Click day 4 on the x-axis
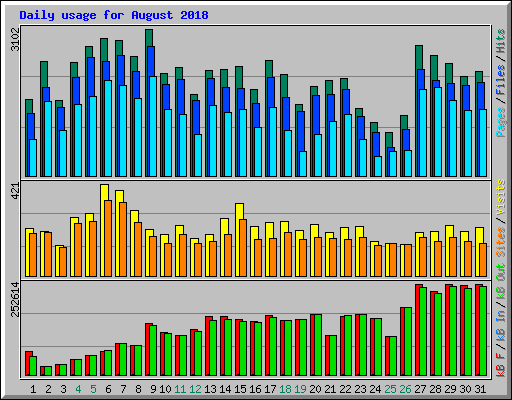 coord(78,389)
